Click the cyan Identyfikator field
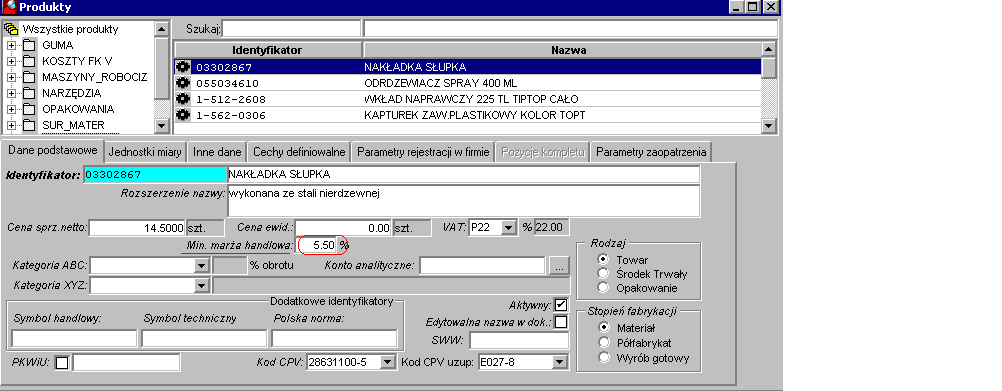The image size is (1002, 391). [155, 174]
